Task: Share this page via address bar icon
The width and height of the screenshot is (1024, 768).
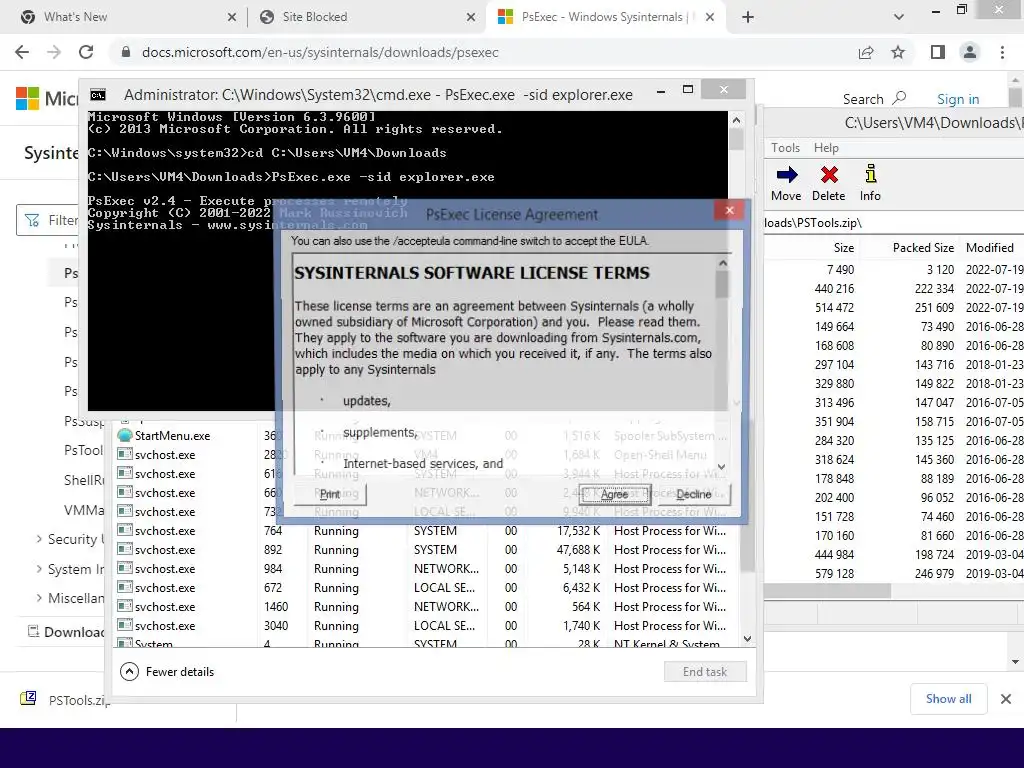Action: [866, 52]
